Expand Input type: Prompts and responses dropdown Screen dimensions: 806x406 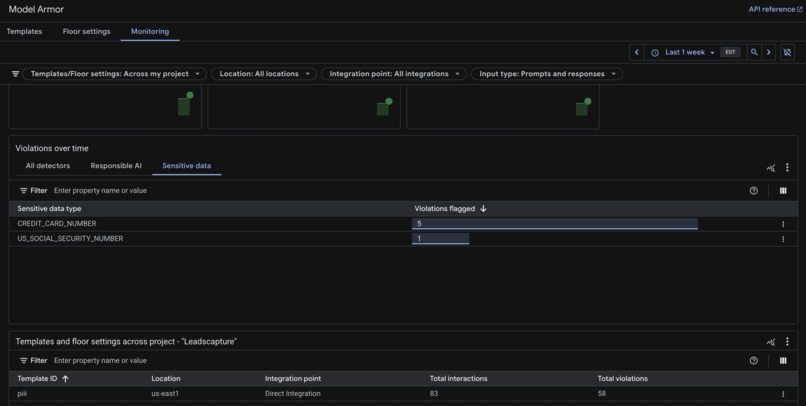(x=547, y=74)
